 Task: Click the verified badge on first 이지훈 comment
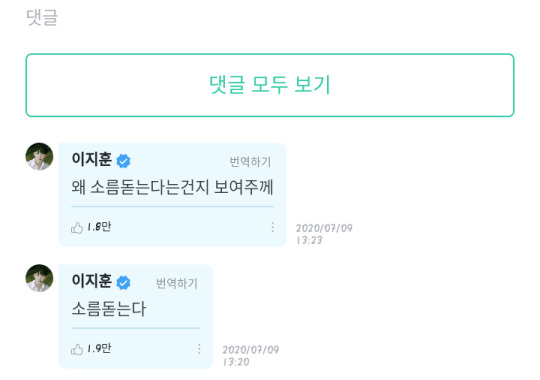(x=123, y=161)
